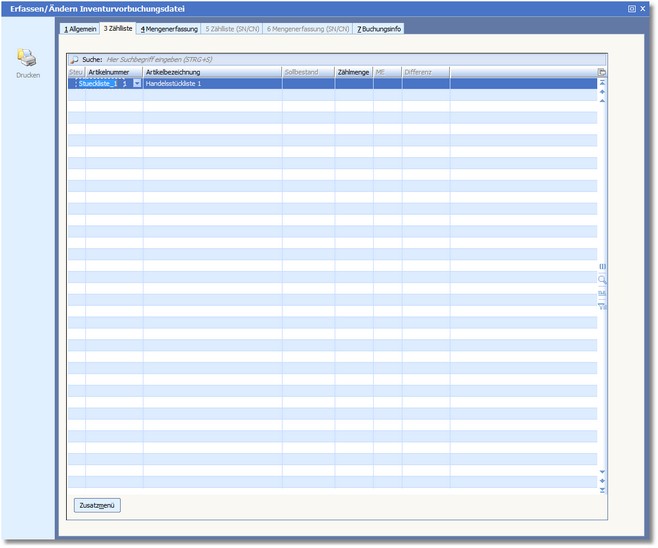Viewport: 658px width, 548px height.
Task: Click the Drucken printer icon
Action: pyautogui.click(x=27, y=59)
